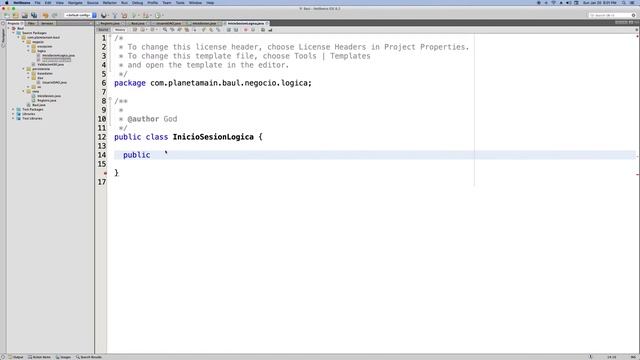
Task: Click the Open Project toolbar icon
Action: click(24, 16)
